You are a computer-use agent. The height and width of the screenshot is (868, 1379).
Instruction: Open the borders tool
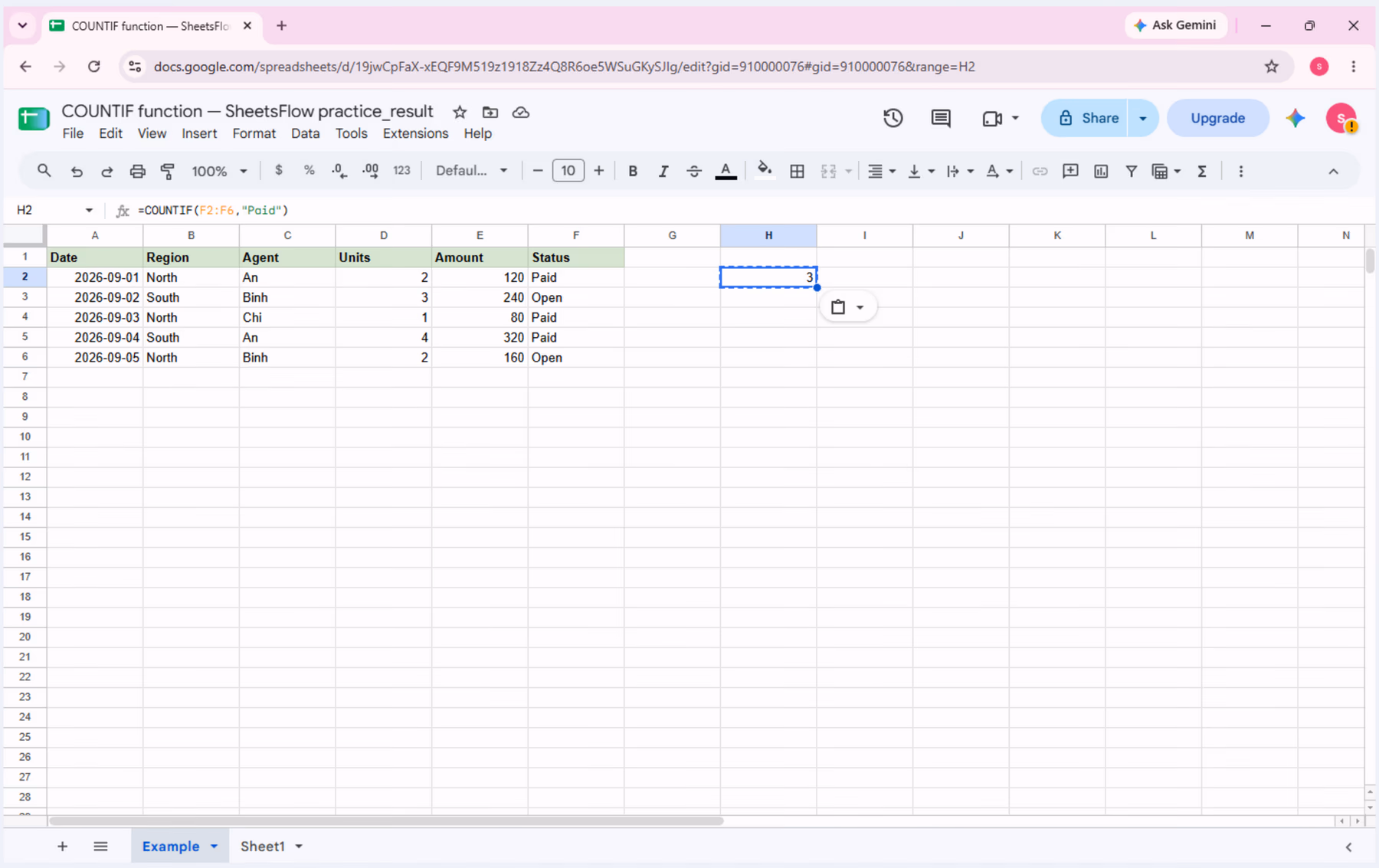pos(797,171)
